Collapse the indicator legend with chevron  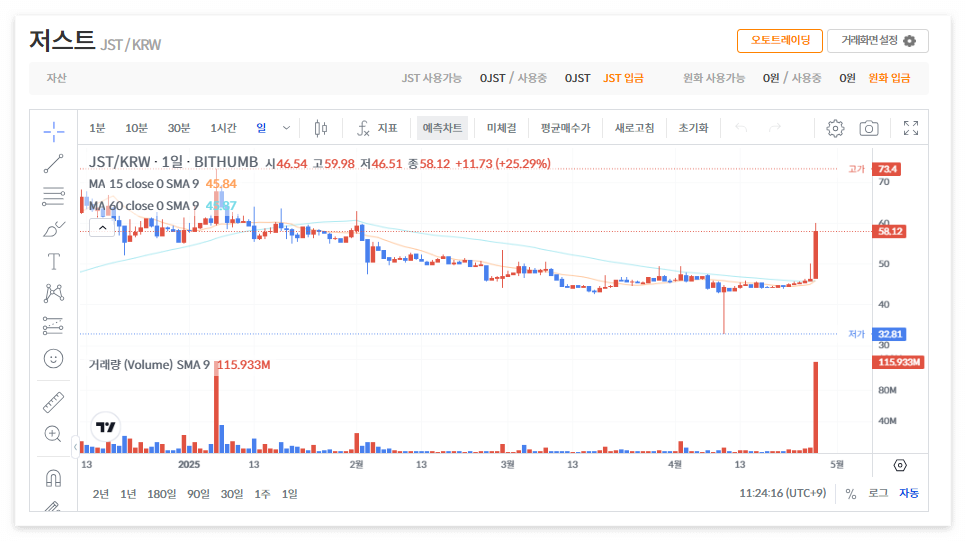point(102,228)
